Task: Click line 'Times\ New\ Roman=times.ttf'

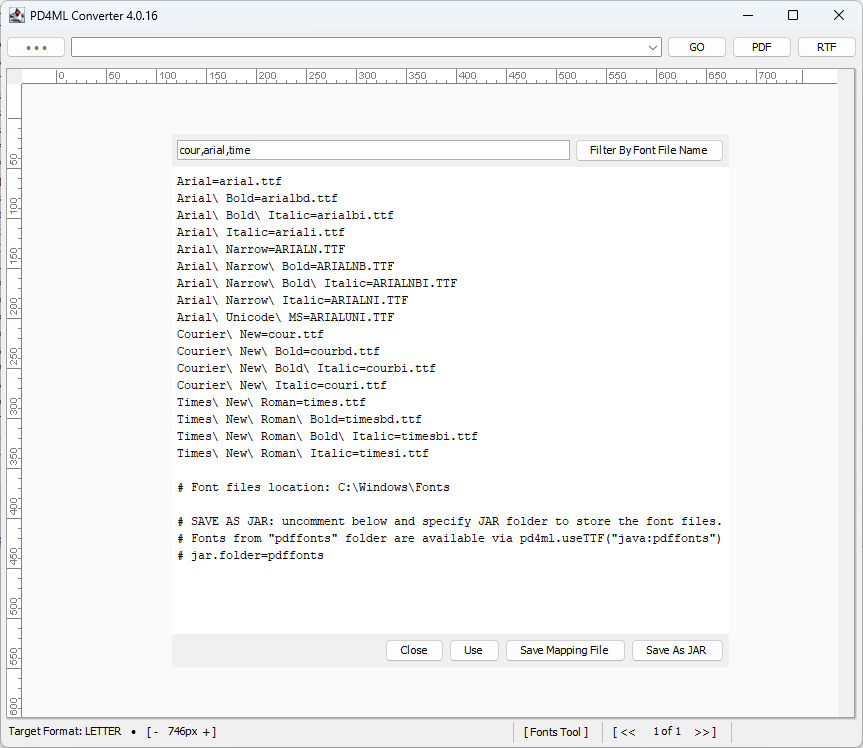Action: pyautogui.click(x=271, y=403)
